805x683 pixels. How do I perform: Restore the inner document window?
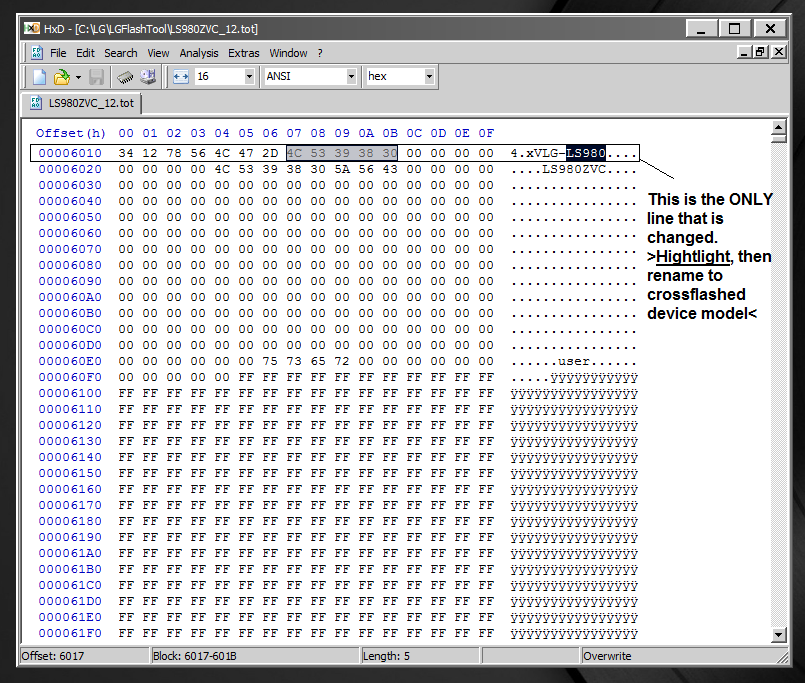[x=760, y=52]
